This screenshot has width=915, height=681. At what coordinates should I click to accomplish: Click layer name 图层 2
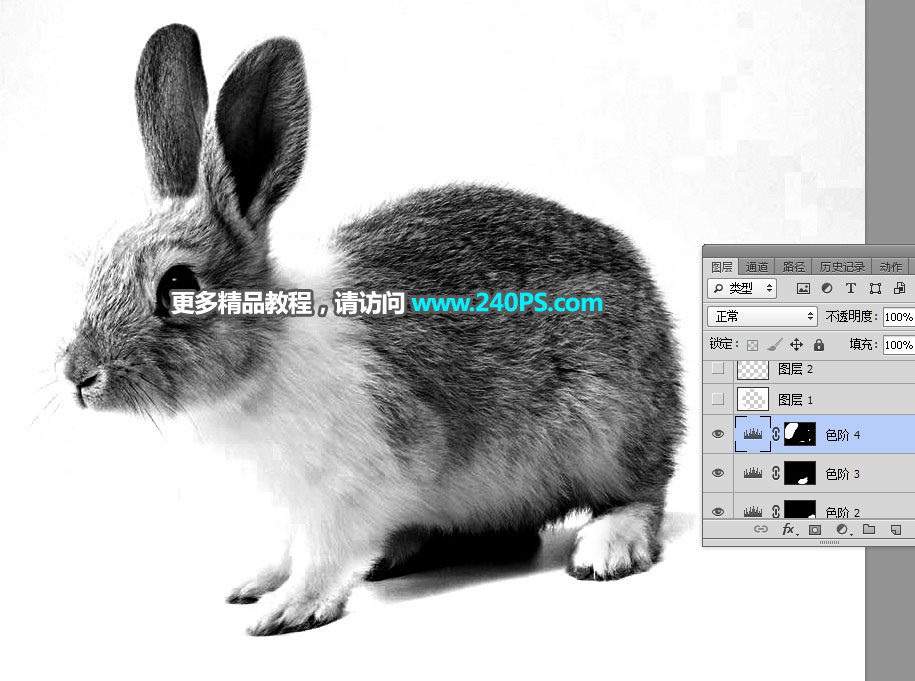coord(795,369)
